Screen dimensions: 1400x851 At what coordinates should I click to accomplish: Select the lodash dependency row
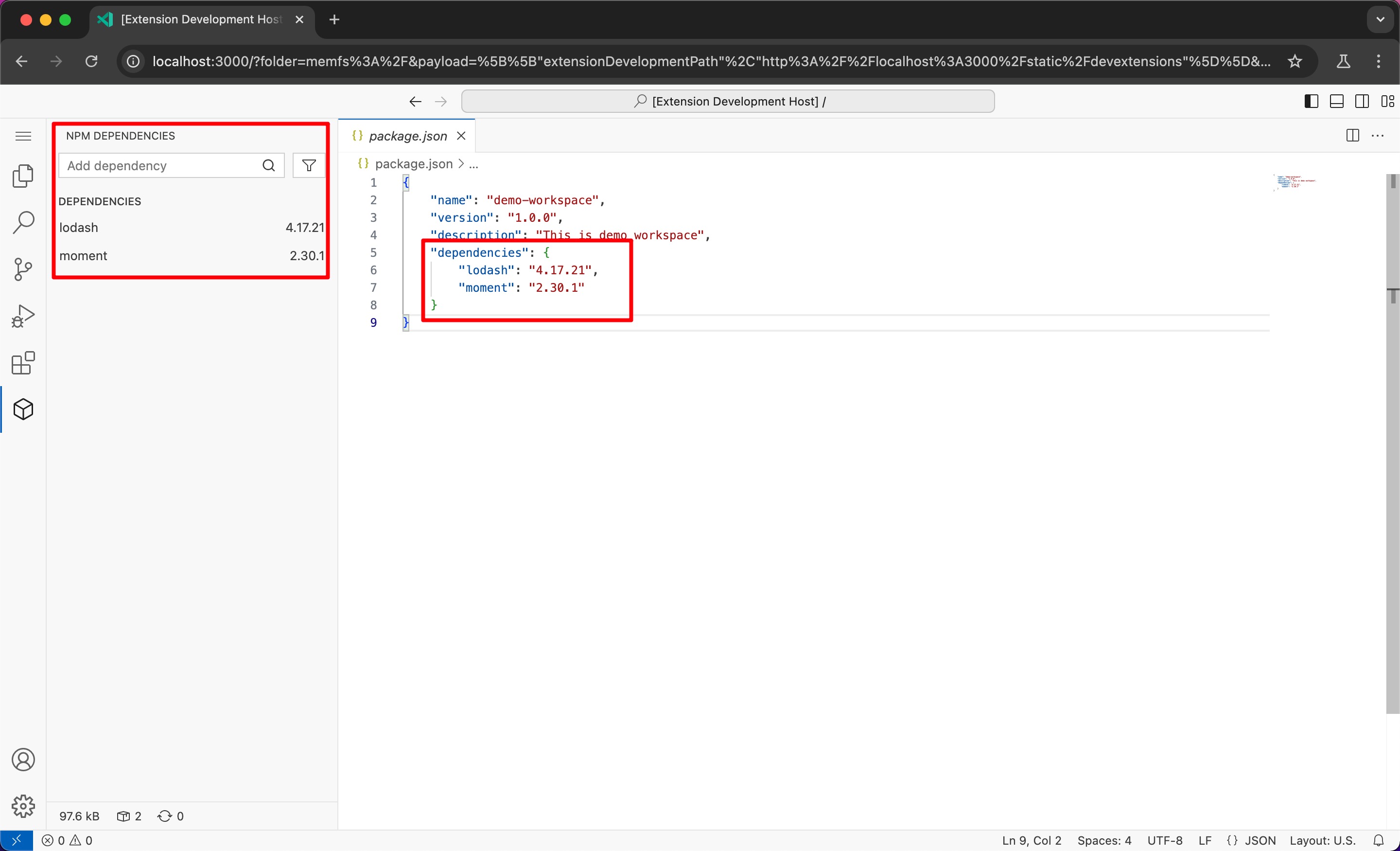tap(192, 228)
